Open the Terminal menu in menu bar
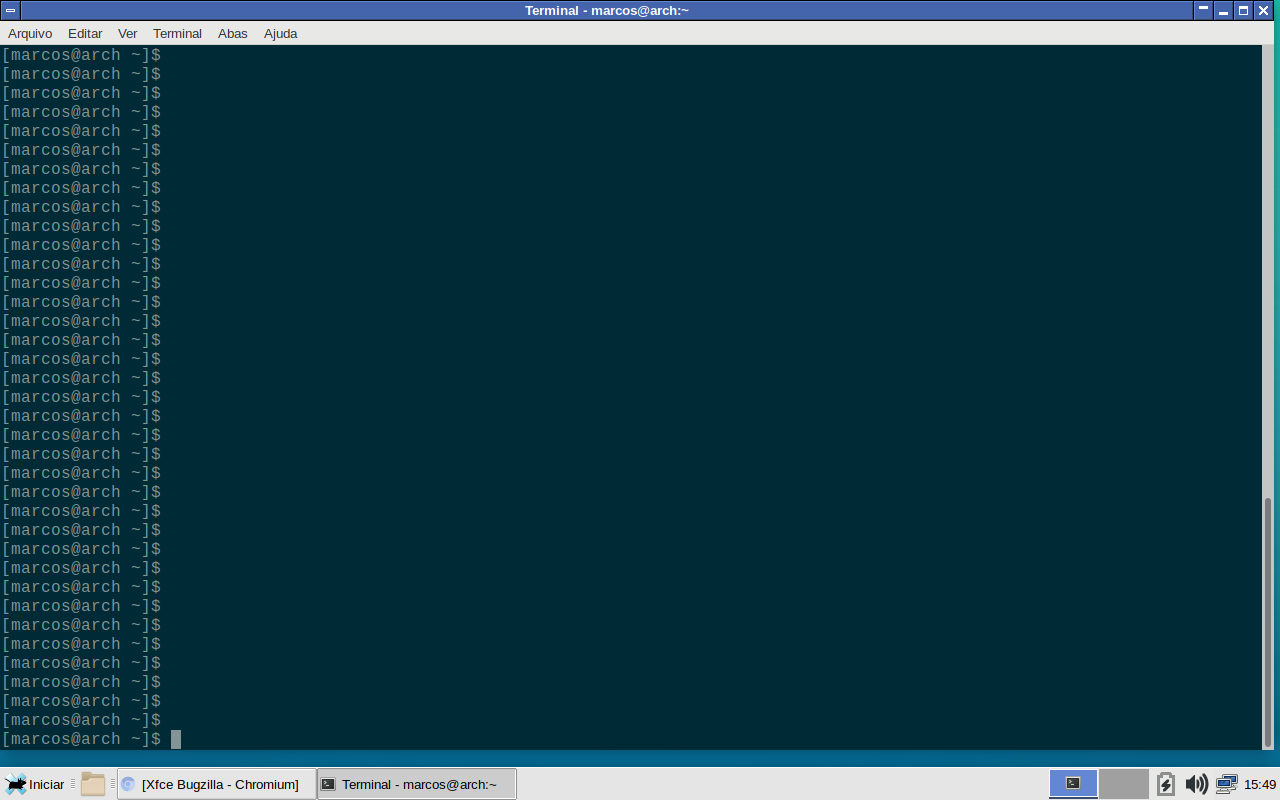Image resolution: width=1280 pixels, height=800 pixels. click(177, 33)
